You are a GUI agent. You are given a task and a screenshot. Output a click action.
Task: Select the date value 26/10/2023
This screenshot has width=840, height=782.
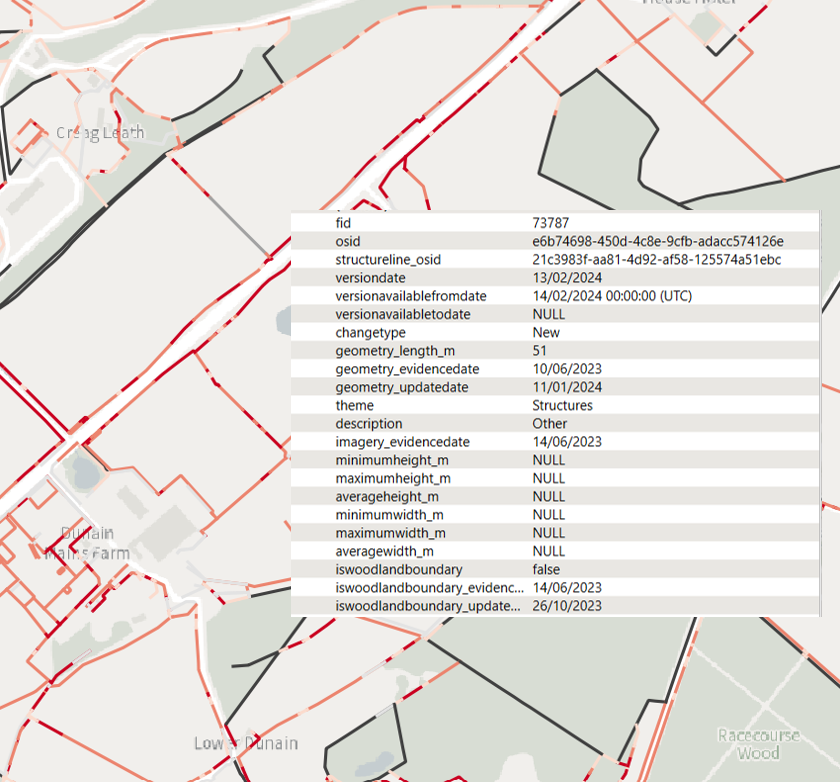click(x=566, y=606)
